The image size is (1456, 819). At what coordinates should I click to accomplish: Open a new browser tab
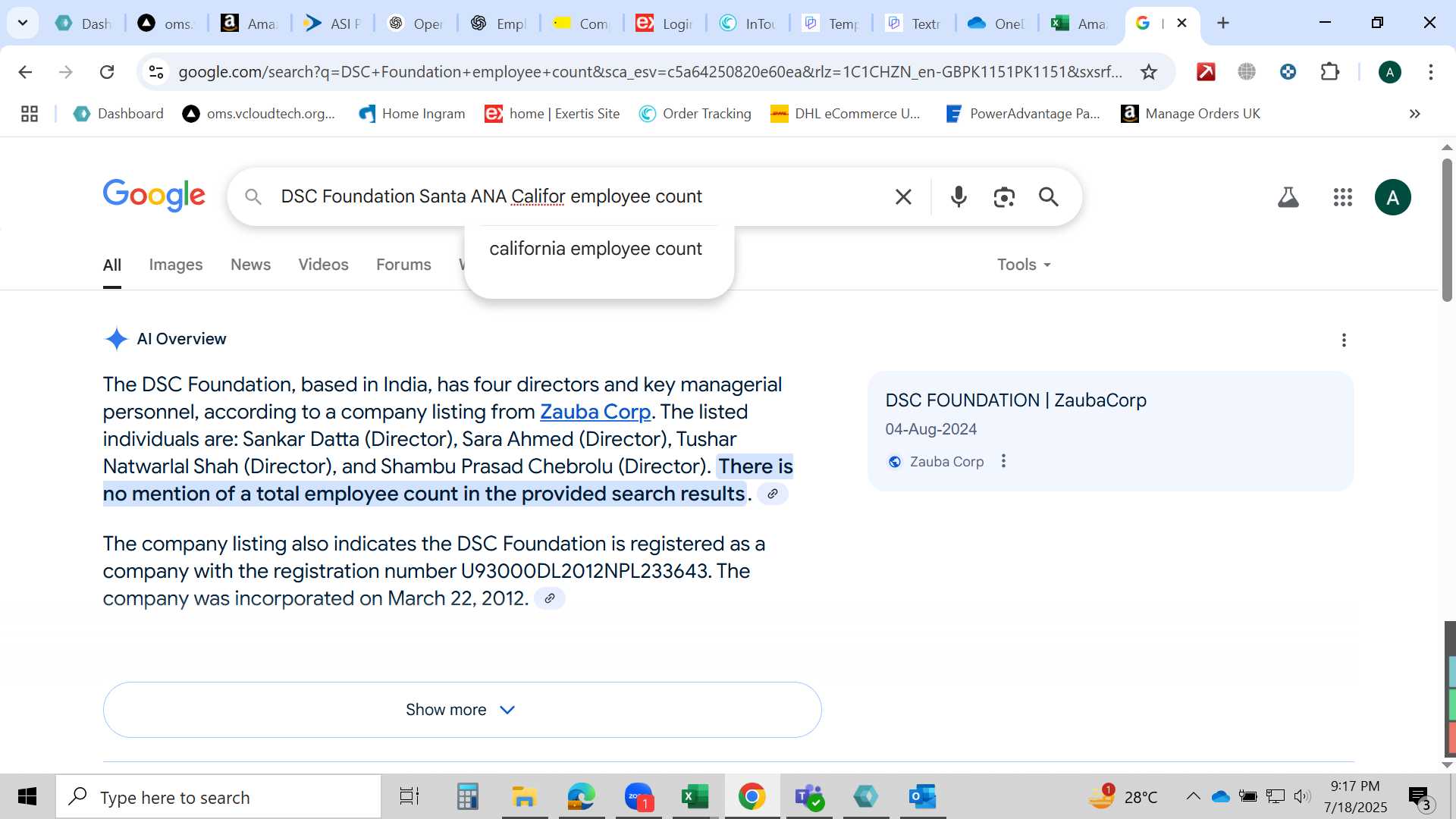pos(1223,24)
